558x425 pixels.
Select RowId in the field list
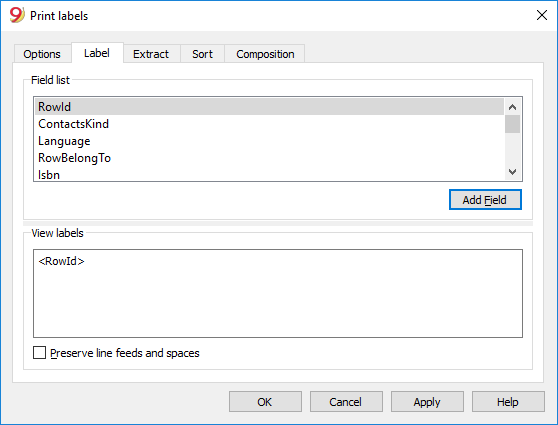[x=269, y=107]
